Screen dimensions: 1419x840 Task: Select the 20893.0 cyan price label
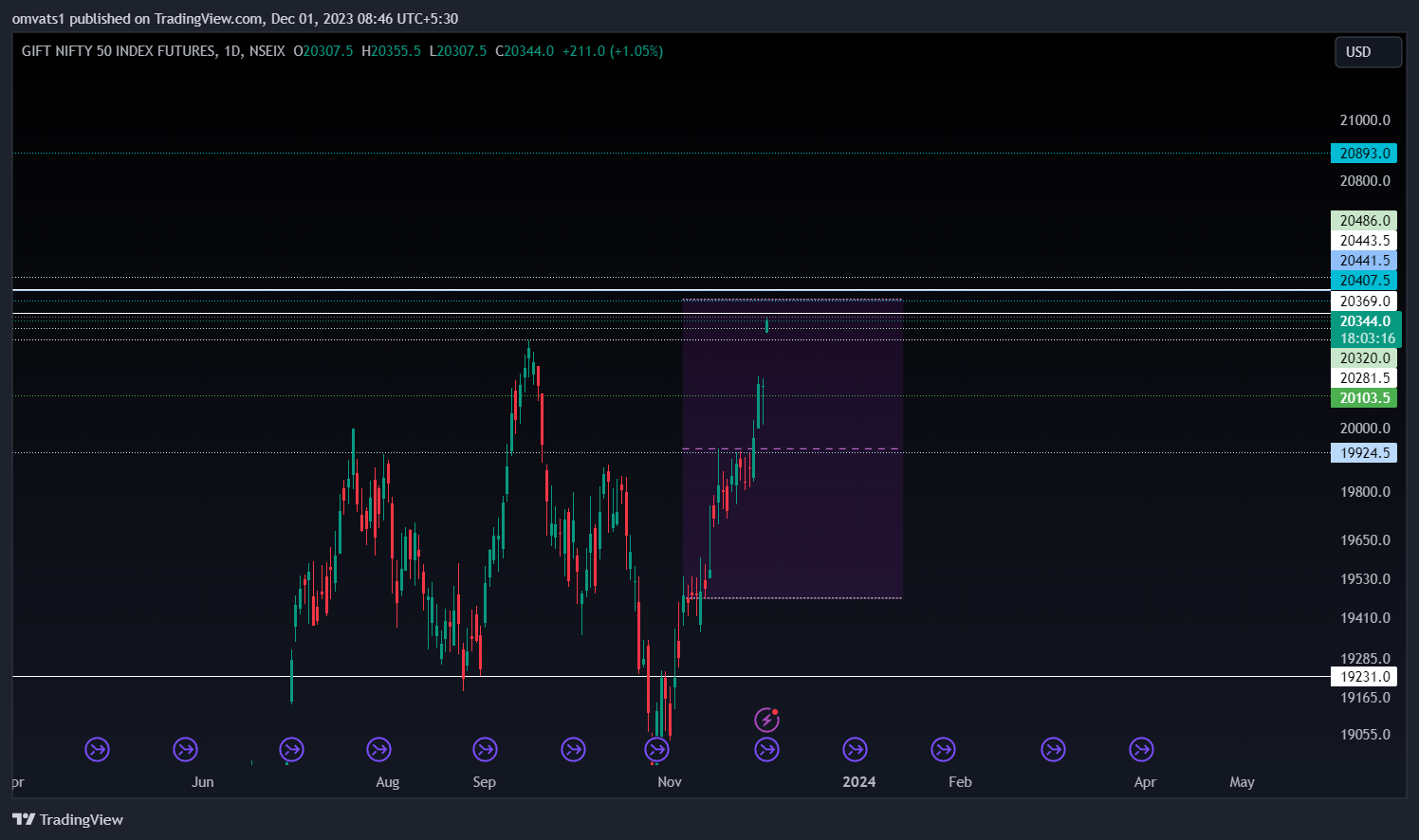(x=1364, y=153)
